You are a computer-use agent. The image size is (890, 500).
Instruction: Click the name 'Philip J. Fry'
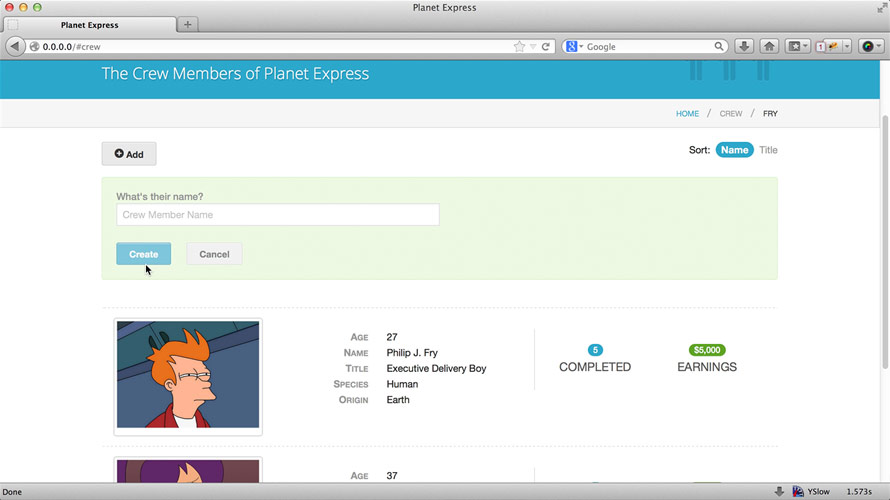click(412, 352)
